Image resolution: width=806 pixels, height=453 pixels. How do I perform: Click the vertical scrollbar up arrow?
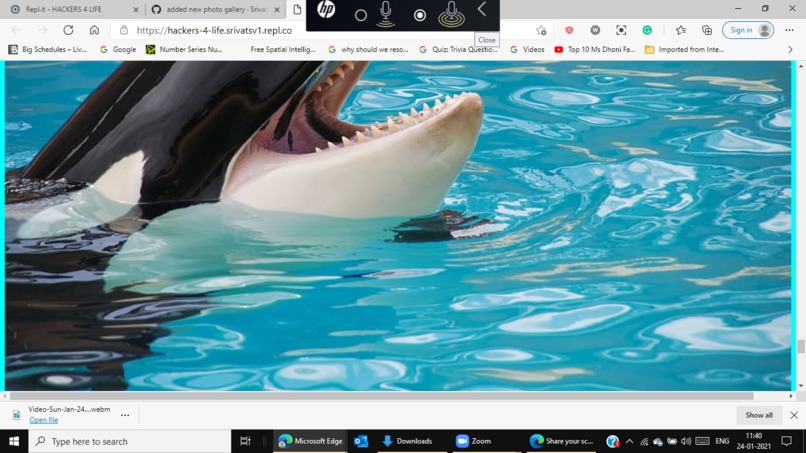[801, 66]
